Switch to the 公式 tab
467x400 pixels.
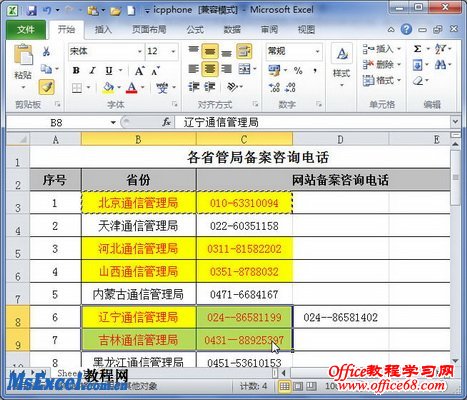pos(195,30)
